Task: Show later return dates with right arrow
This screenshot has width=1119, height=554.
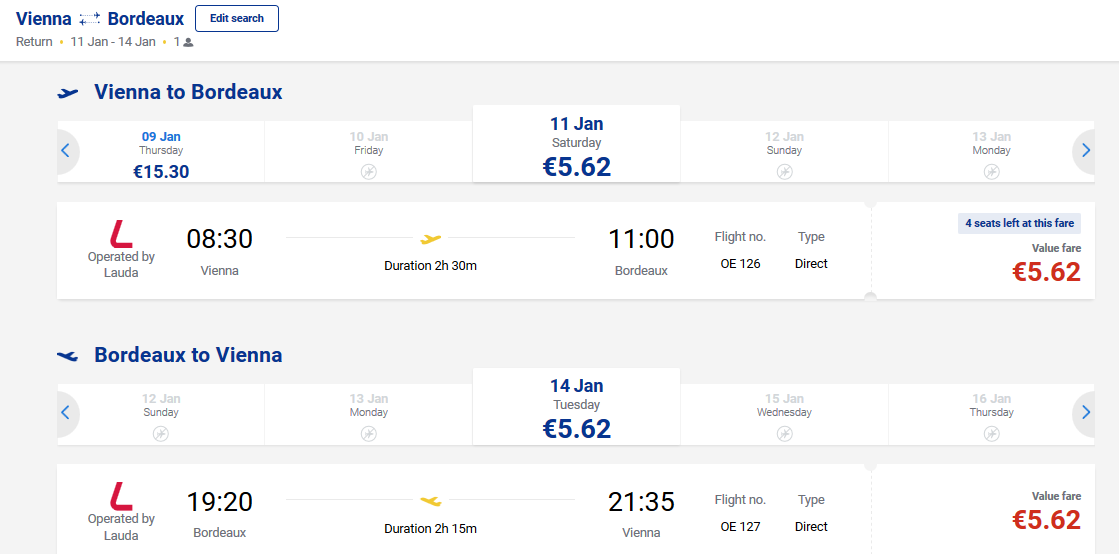Action: pyautogui.click(x=1085, y=413)
